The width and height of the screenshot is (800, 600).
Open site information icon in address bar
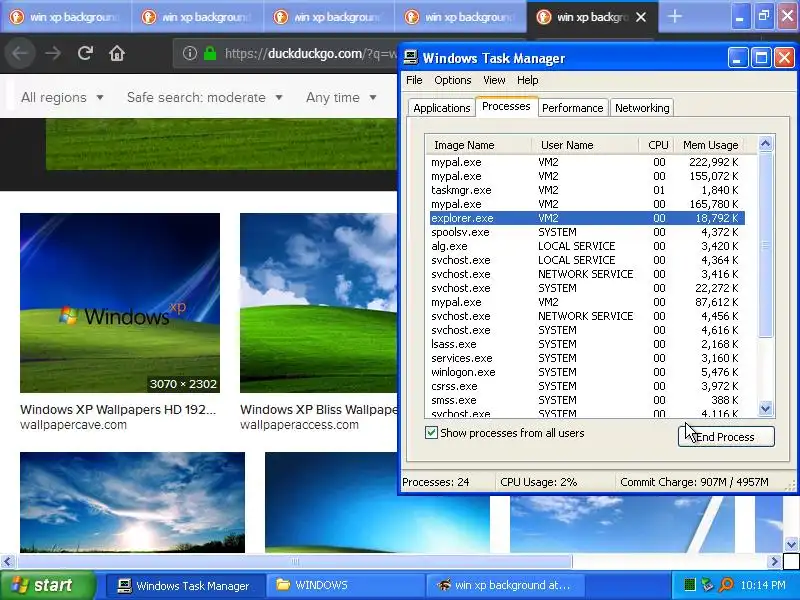coord(190,53)
